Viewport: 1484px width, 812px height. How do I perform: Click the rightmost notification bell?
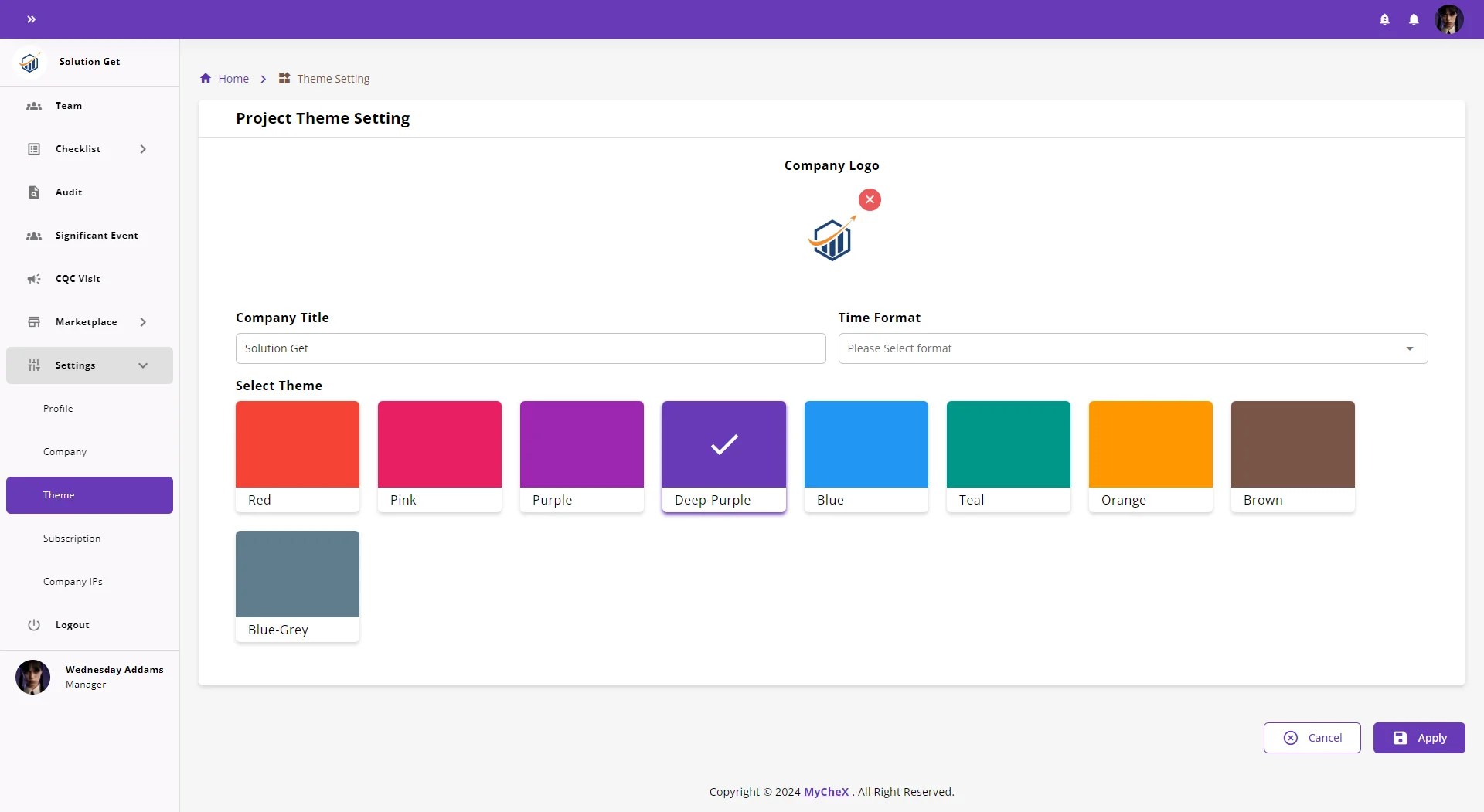1414,19
